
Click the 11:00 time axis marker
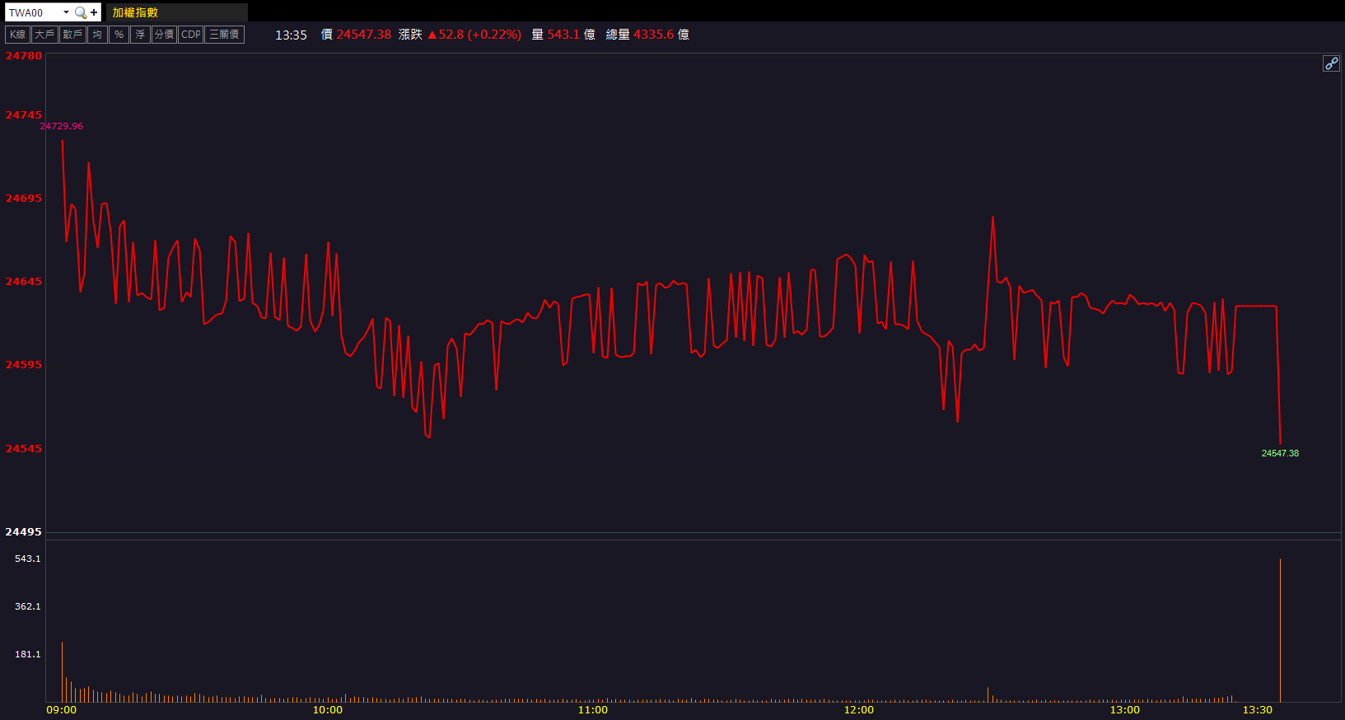tap(593, 710)
